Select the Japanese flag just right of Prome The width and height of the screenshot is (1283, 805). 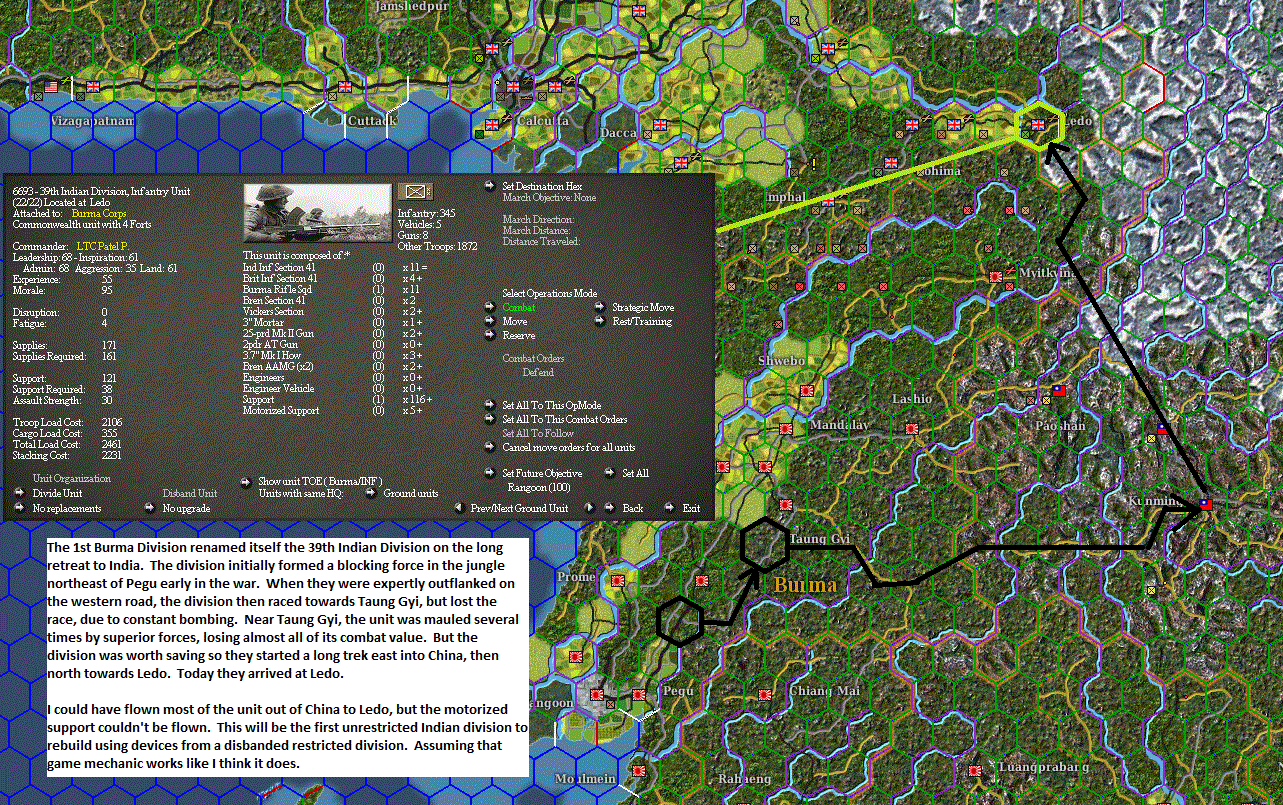pos(617,579)
